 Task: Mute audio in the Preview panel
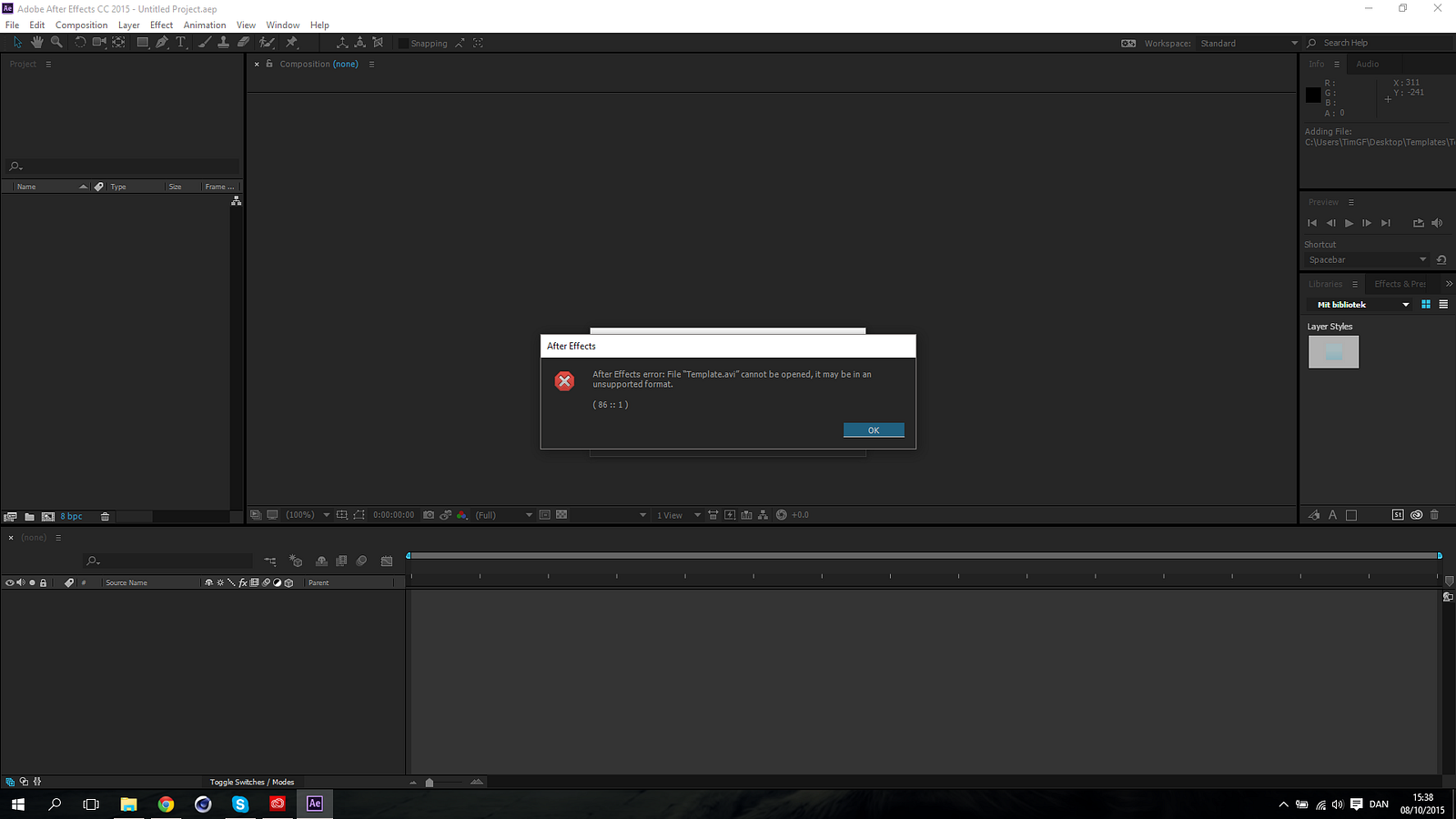(x=1437, y=223)
